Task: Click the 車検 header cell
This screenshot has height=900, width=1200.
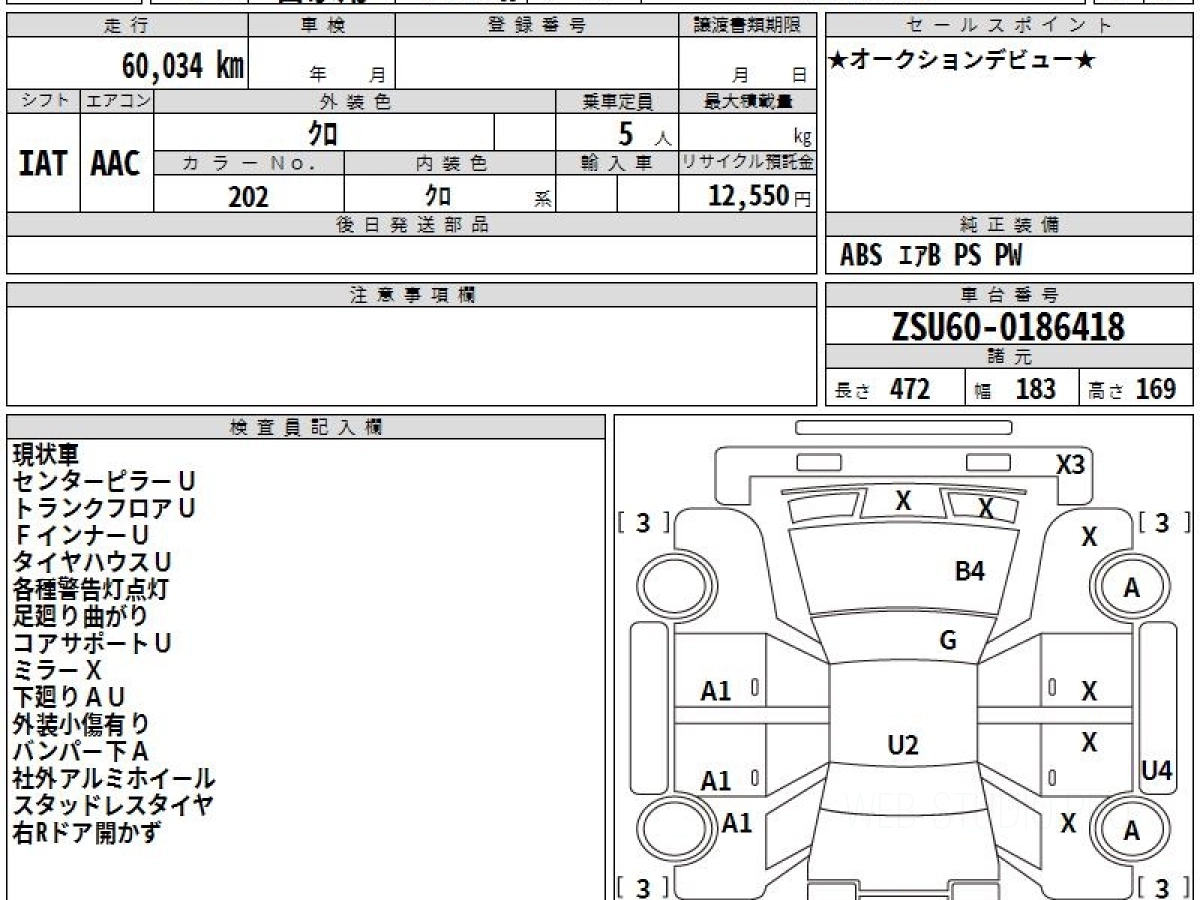Action: (322, 26)
